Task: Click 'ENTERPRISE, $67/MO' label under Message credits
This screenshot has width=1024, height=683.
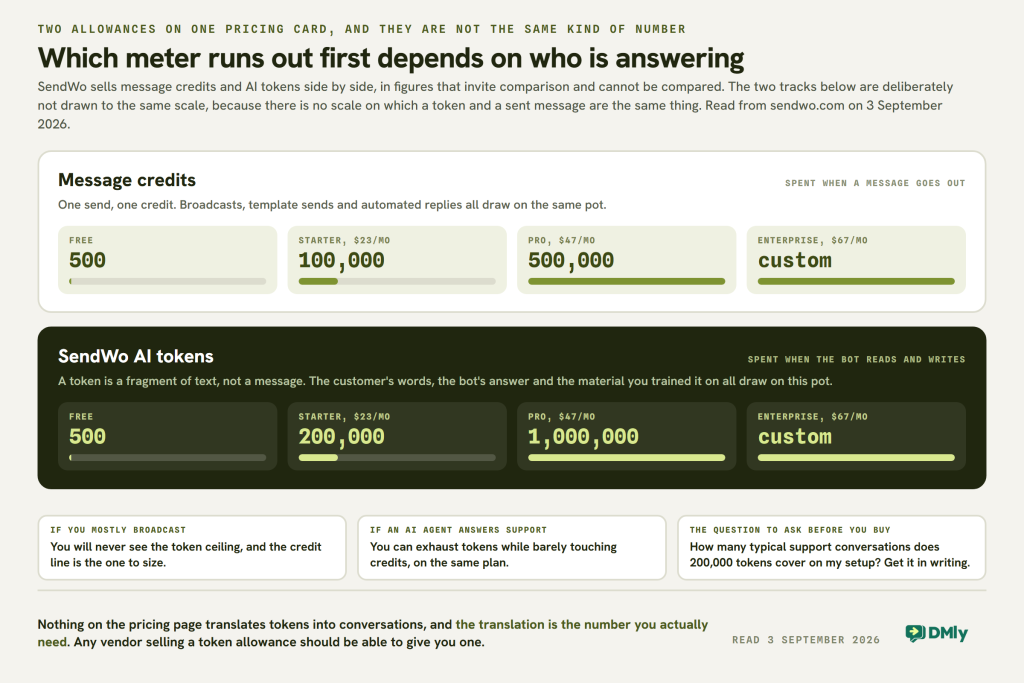Action: click(x=812, y=240)
